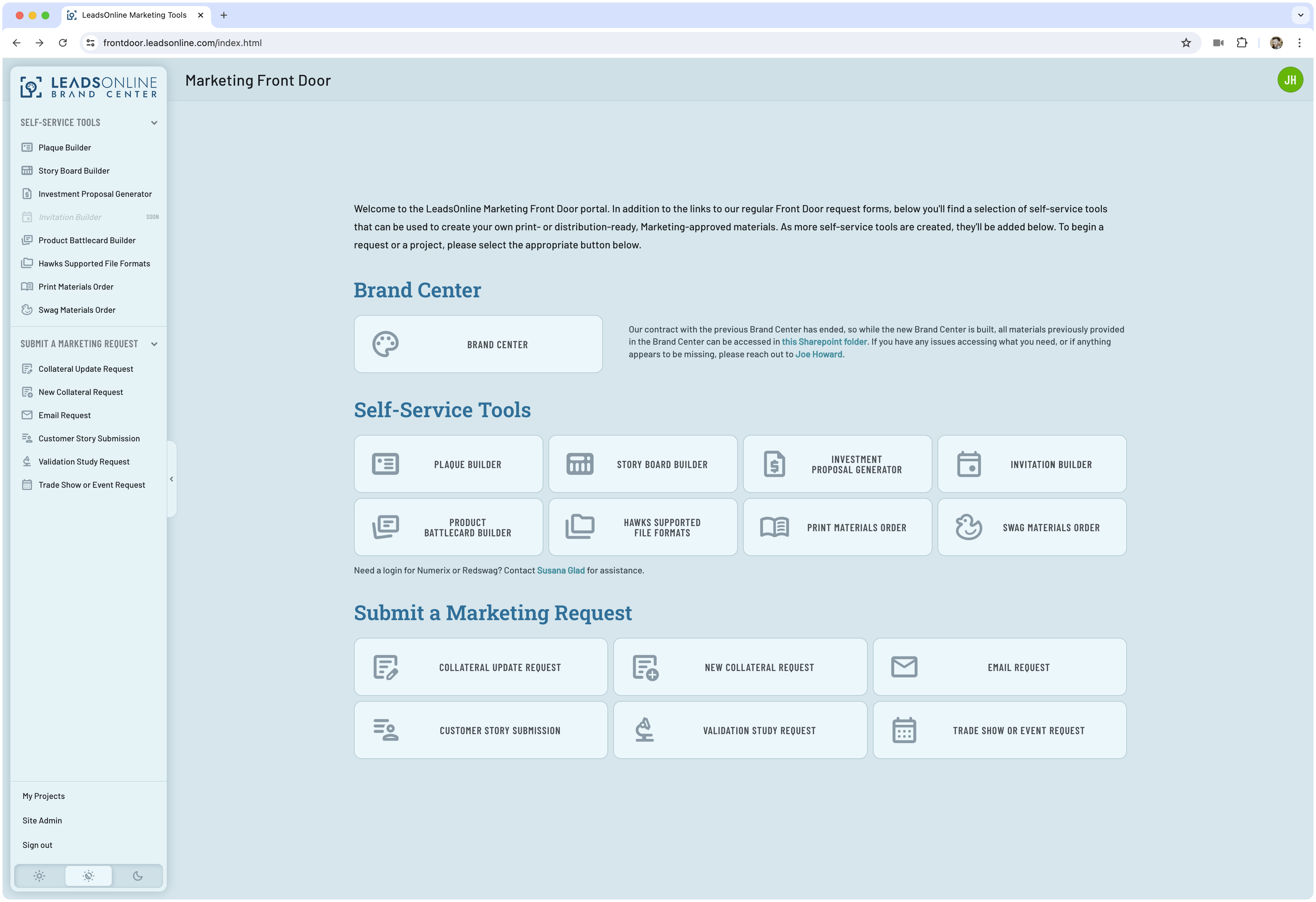Image resolution: width=1316 pixels, height=902 pixels.
Task: Click the New Collateral Request sidebar icon
Action: pyautogui.click(x=27, y=392)
